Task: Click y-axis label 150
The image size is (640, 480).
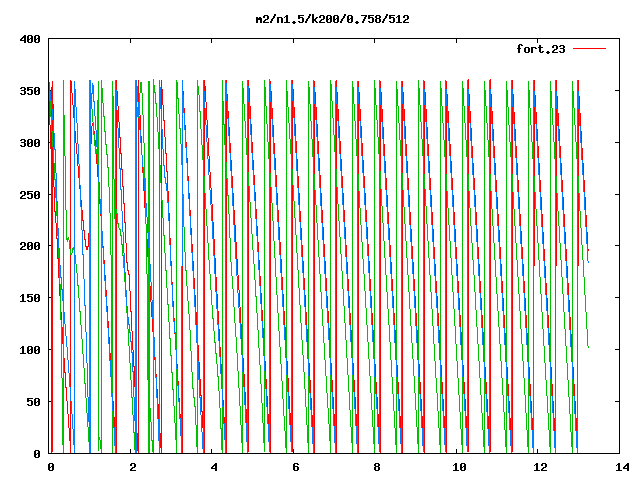Action: pyautogui.click(x=30, y=298)
